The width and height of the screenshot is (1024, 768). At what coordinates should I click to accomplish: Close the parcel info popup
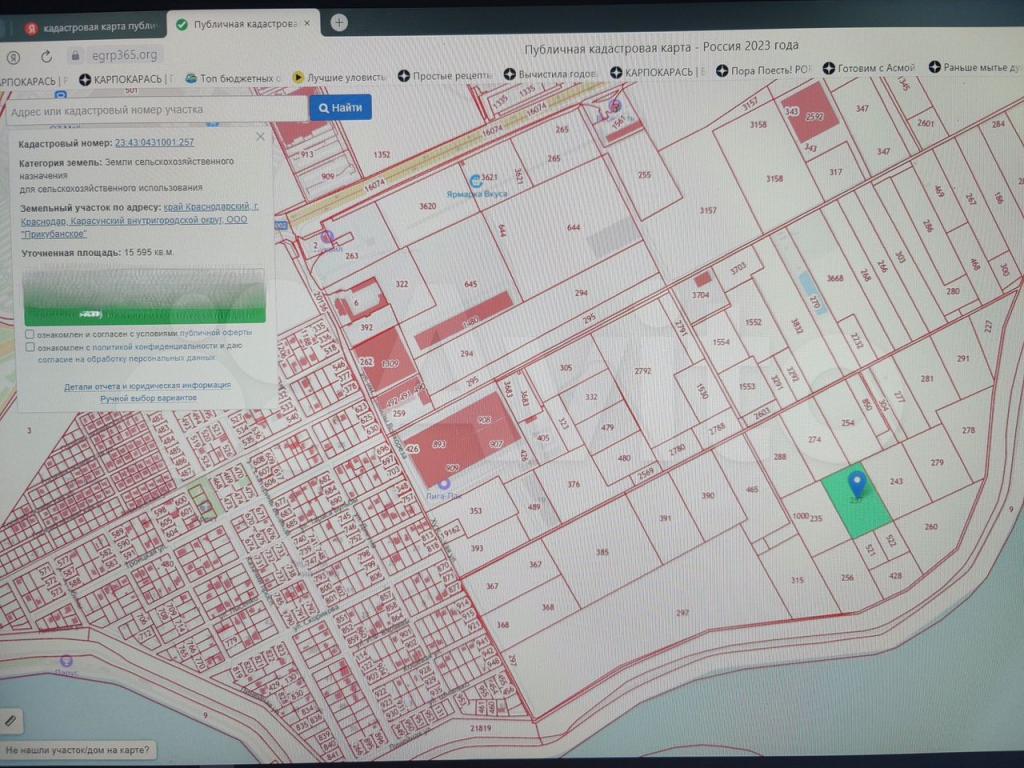coord(261,136)
